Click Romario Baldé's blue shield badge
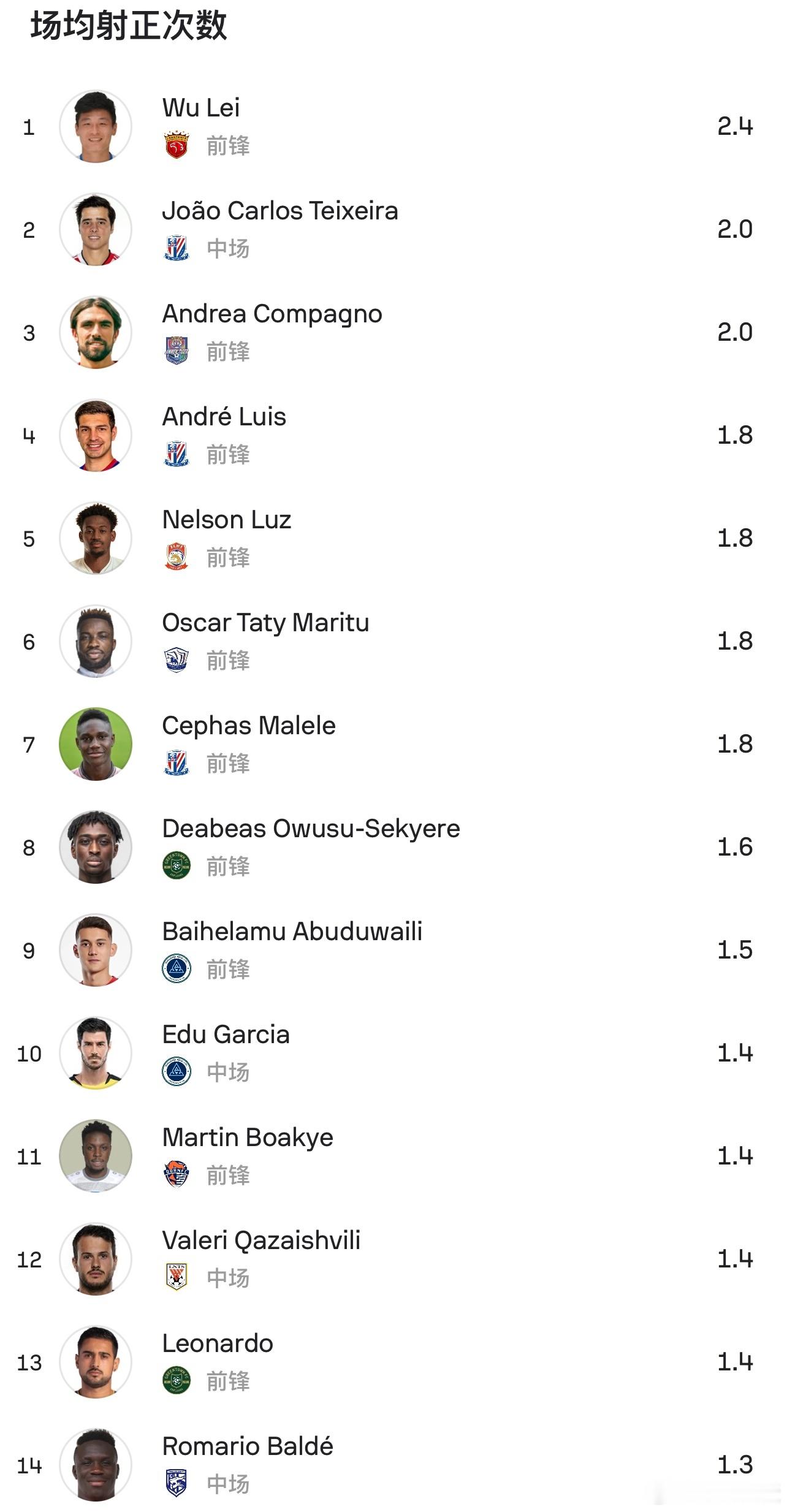Viewport: 787px width, 1512px height. point(177,1484)
